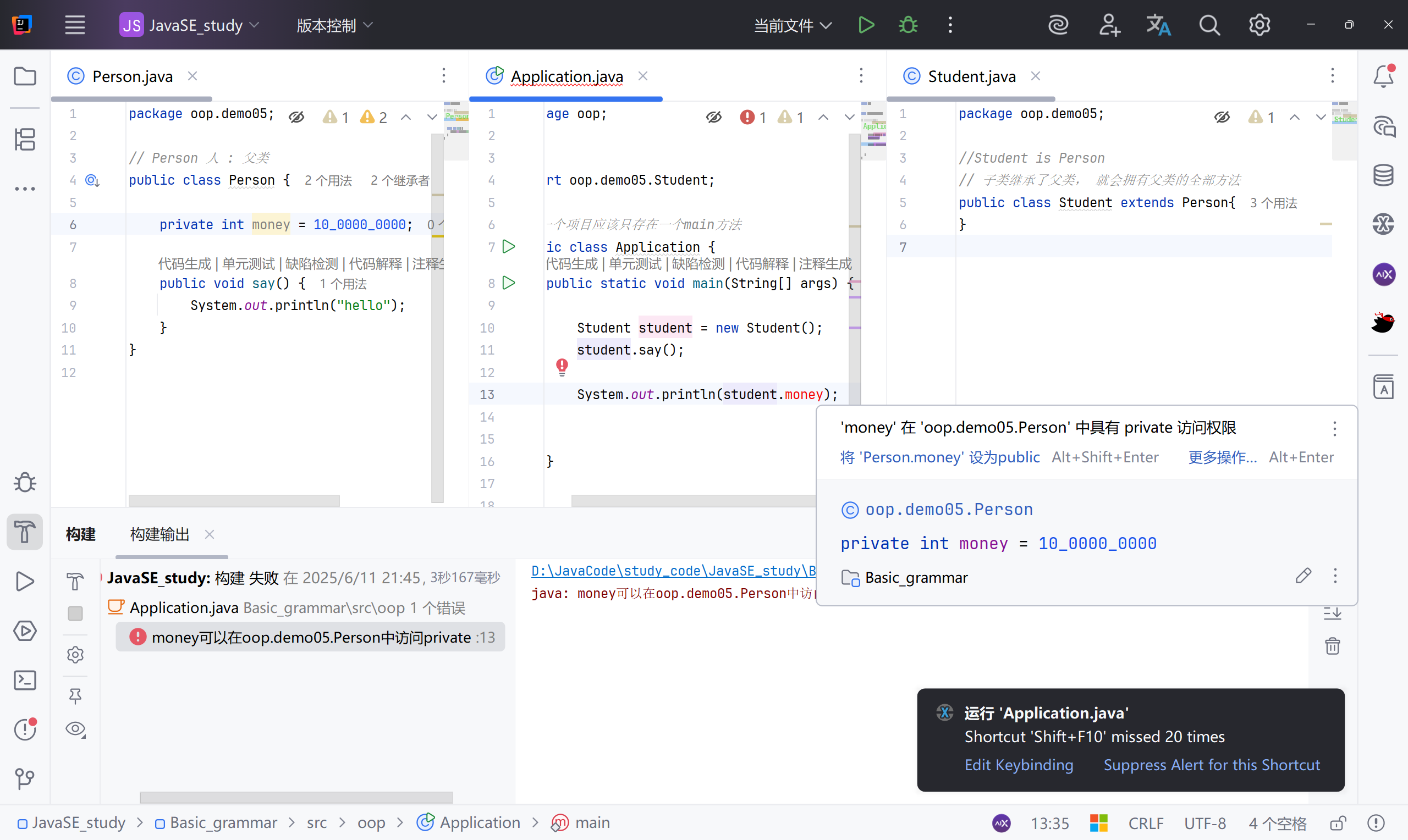1408x840 pixels.
Task: Open the Structure tool window icon
Action: click(x=25, y=139)
